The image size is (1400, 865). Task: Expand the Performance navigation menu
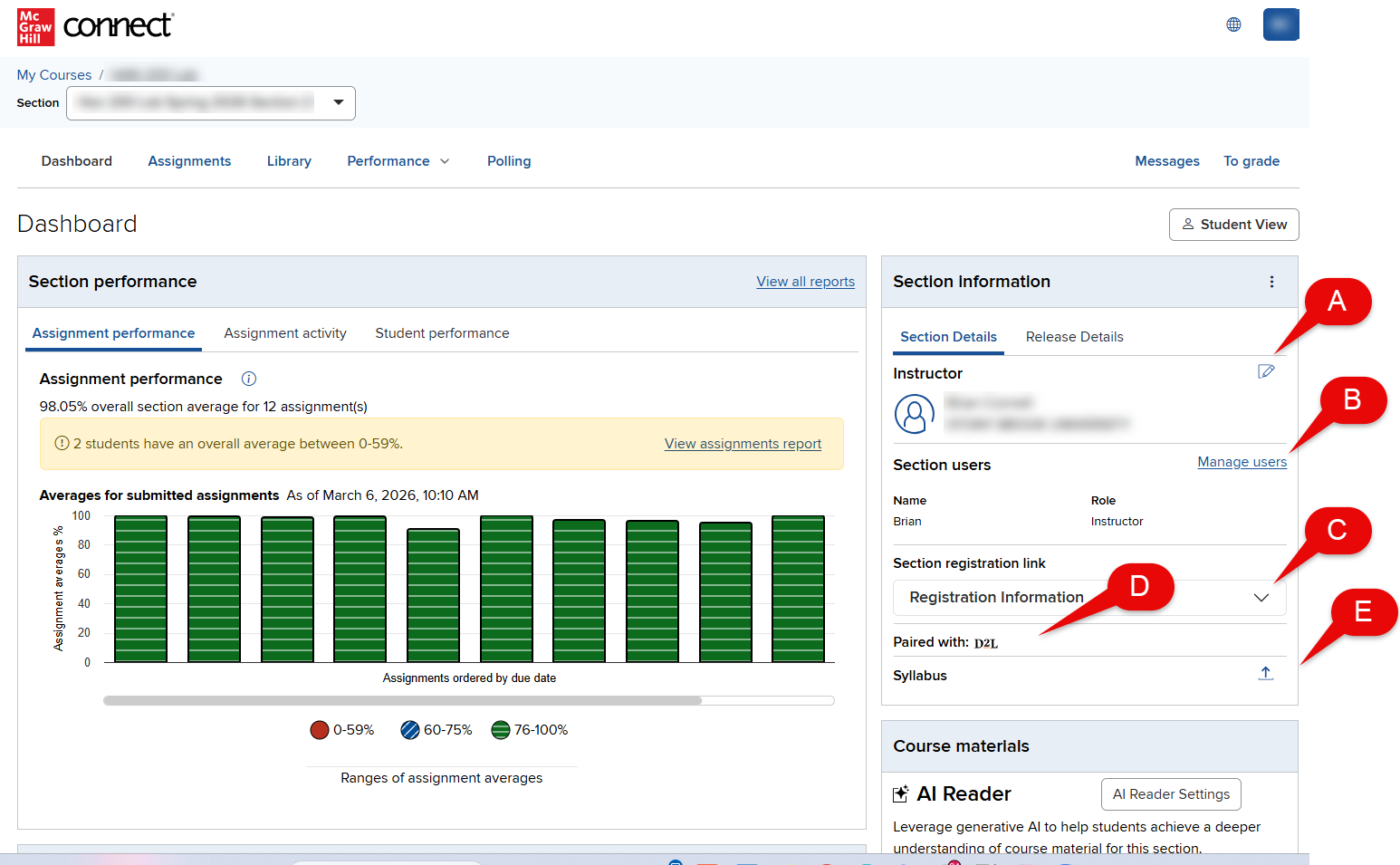click(398, 161)
